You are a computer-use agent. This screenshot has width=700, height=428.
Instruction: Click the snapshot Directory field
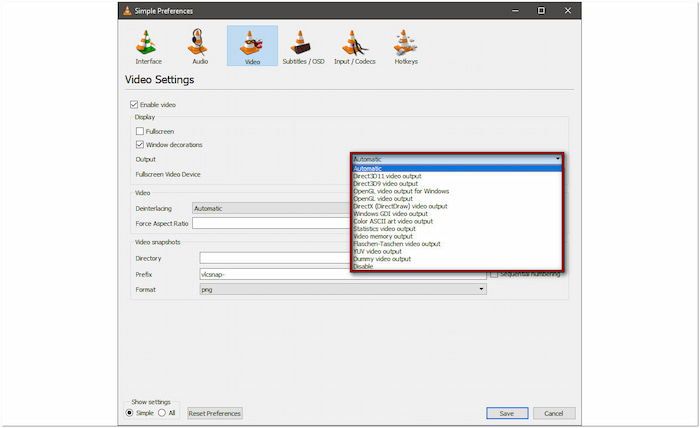click(275, 258)
